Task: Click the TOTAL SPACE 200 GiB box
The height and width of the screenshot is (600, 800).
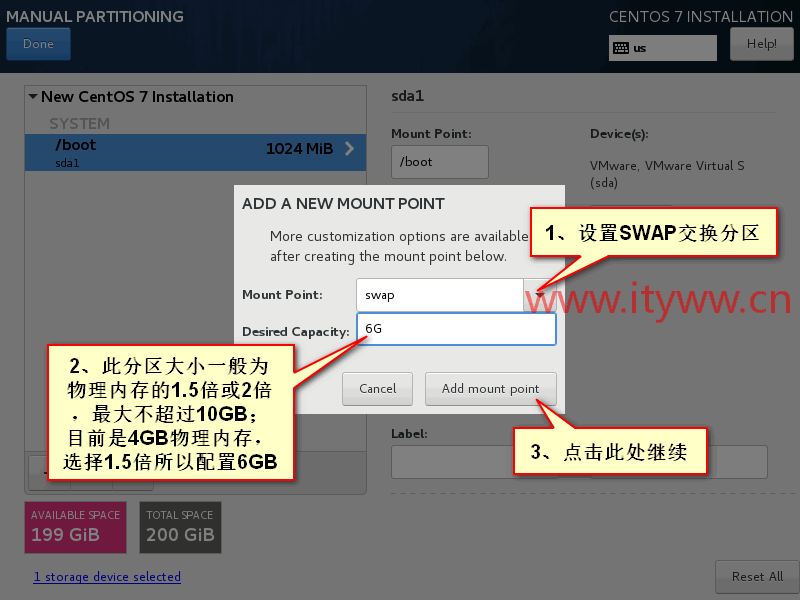Action: pos(180,527)
